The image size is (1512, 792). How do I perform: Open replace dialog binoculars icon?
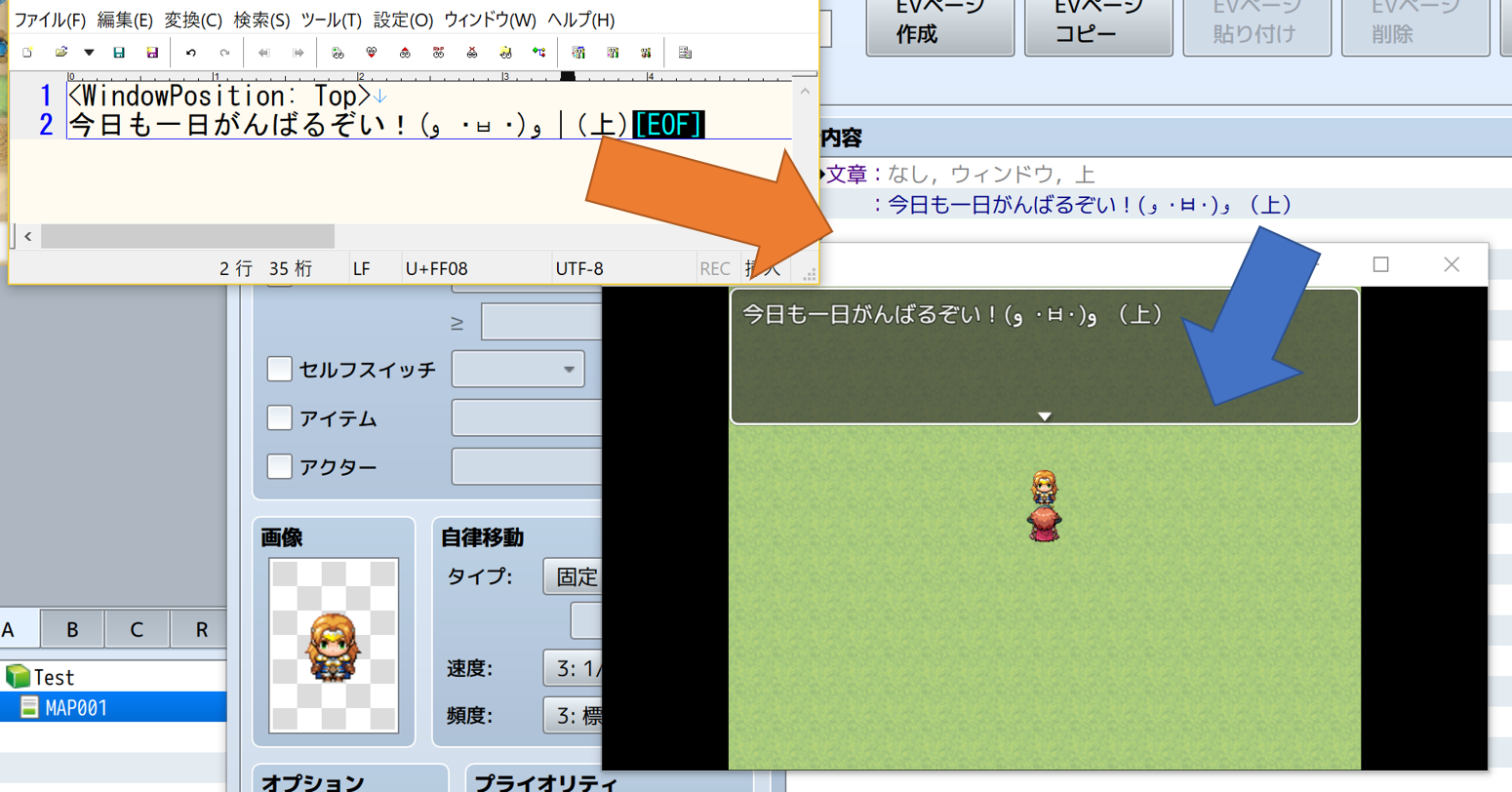click(439, 53)
